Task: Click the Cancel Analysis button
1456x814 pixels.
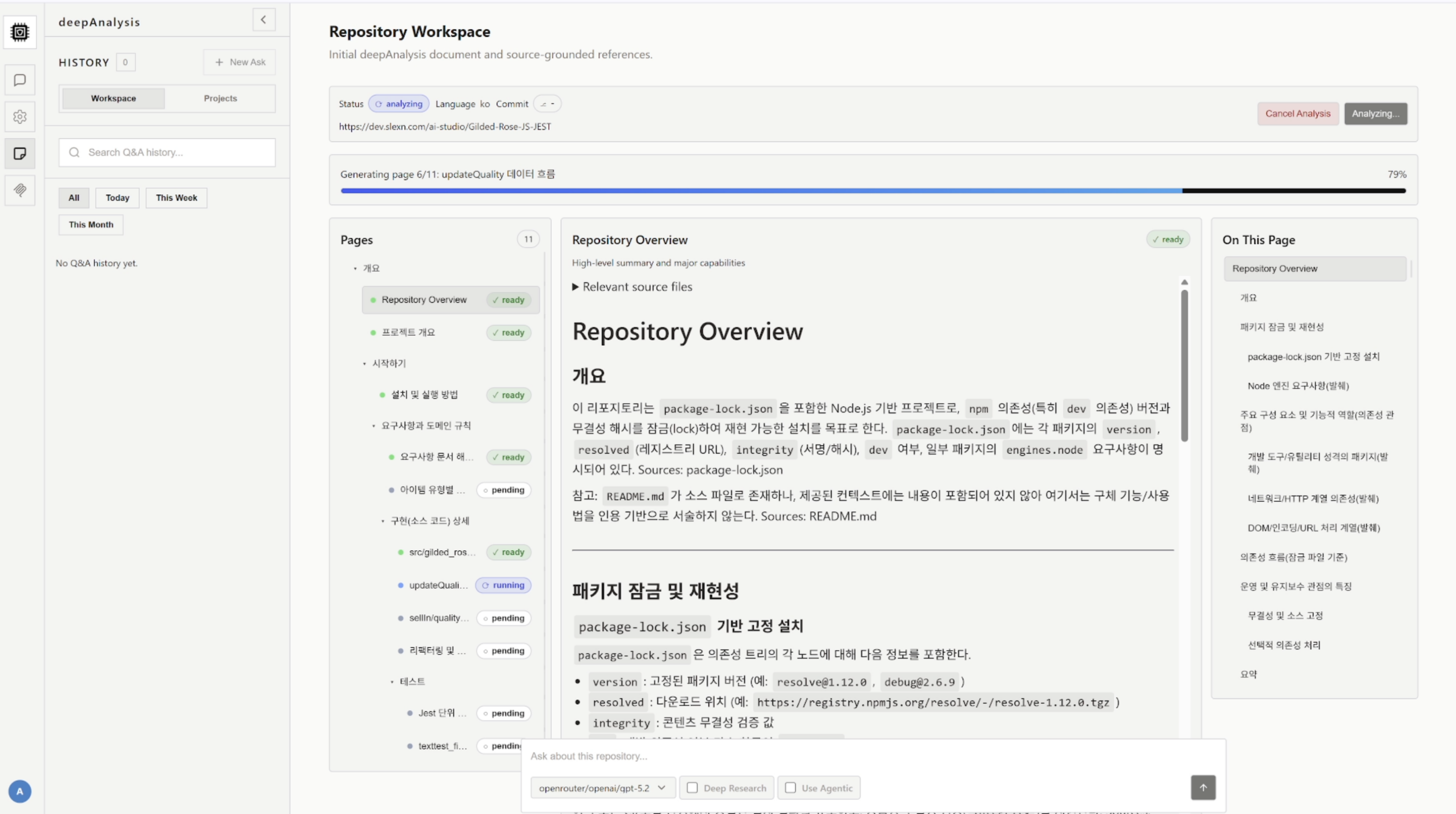Action: click(1297, 114)
